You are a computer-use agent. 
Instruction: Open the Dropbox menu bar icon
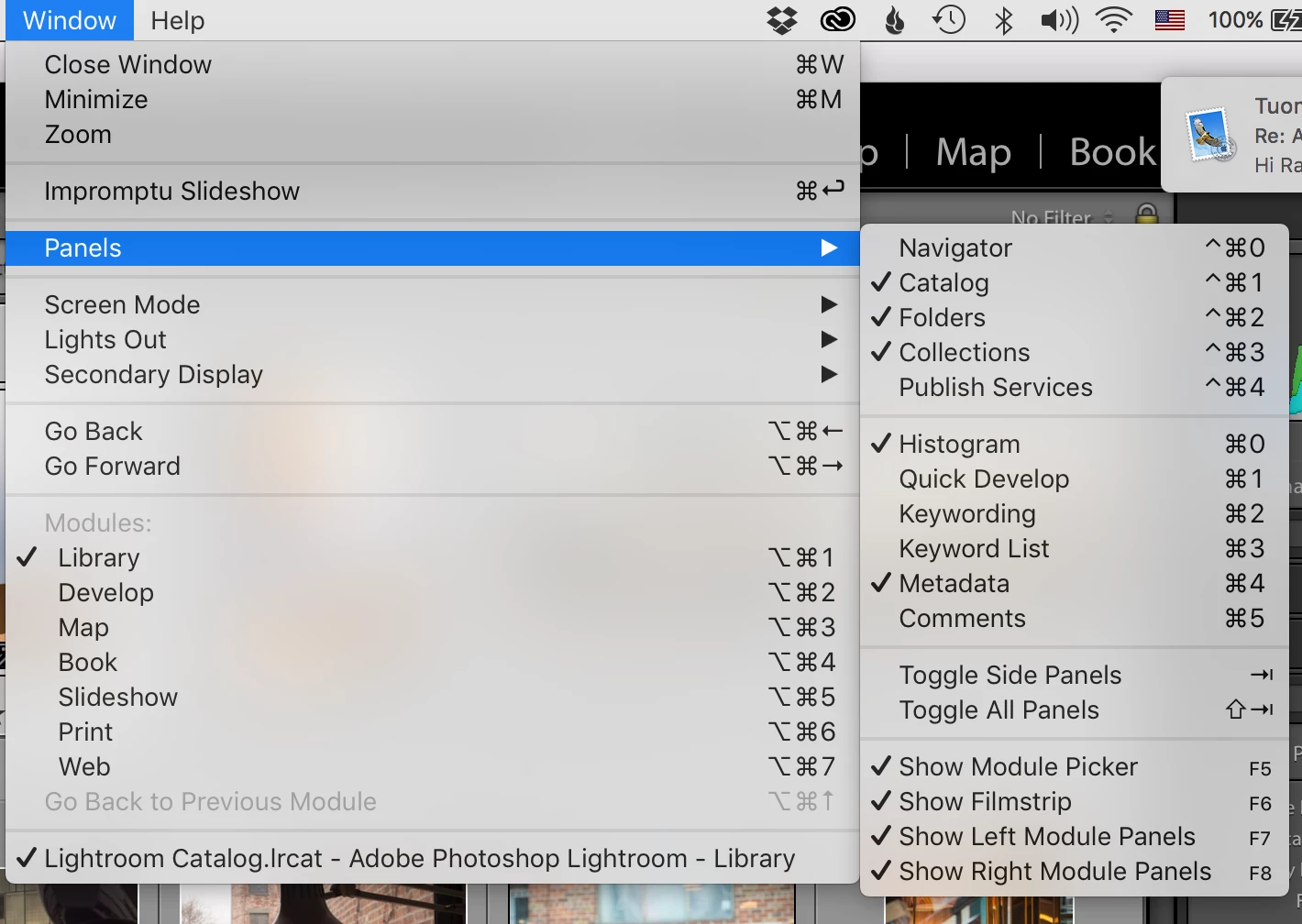[781, 19]
